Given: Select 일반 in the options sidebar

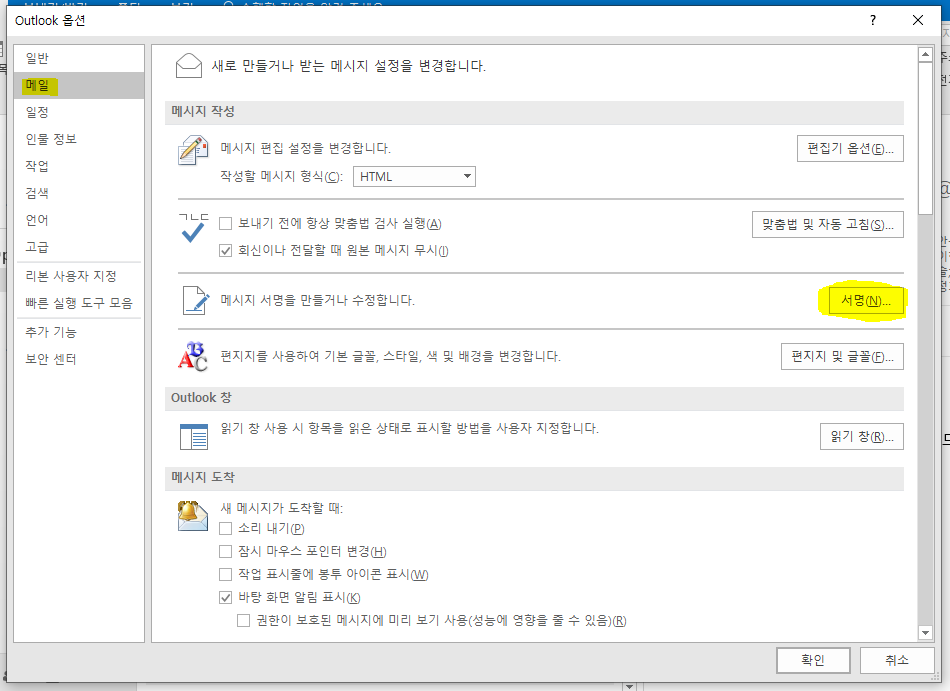Looking at the screenshot, I should 79,58.
